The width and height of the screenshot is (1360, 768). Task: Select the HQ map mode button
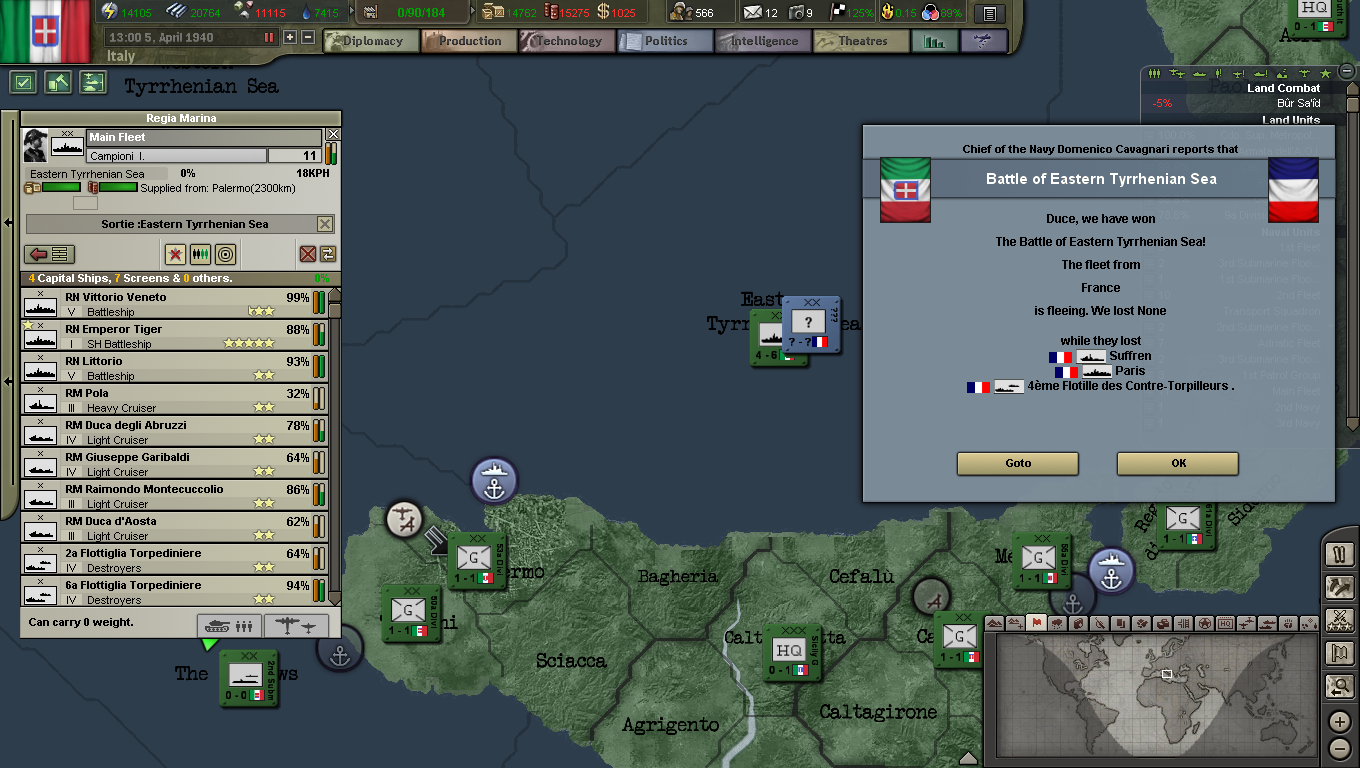[x=1225, y=623]
